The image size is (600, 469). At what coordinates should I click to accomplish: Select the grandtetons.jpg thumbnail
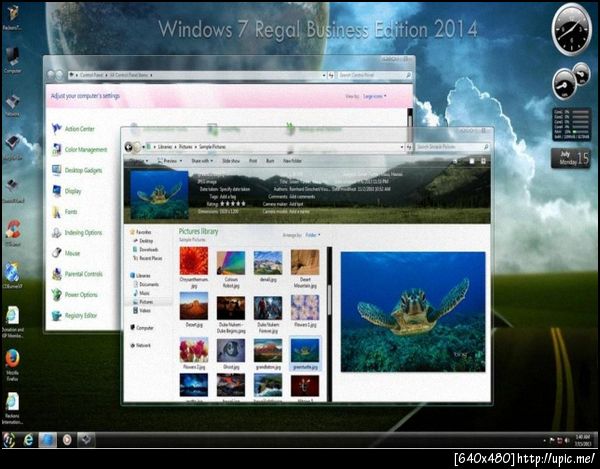pyautogui.click(x=268, y=354)
